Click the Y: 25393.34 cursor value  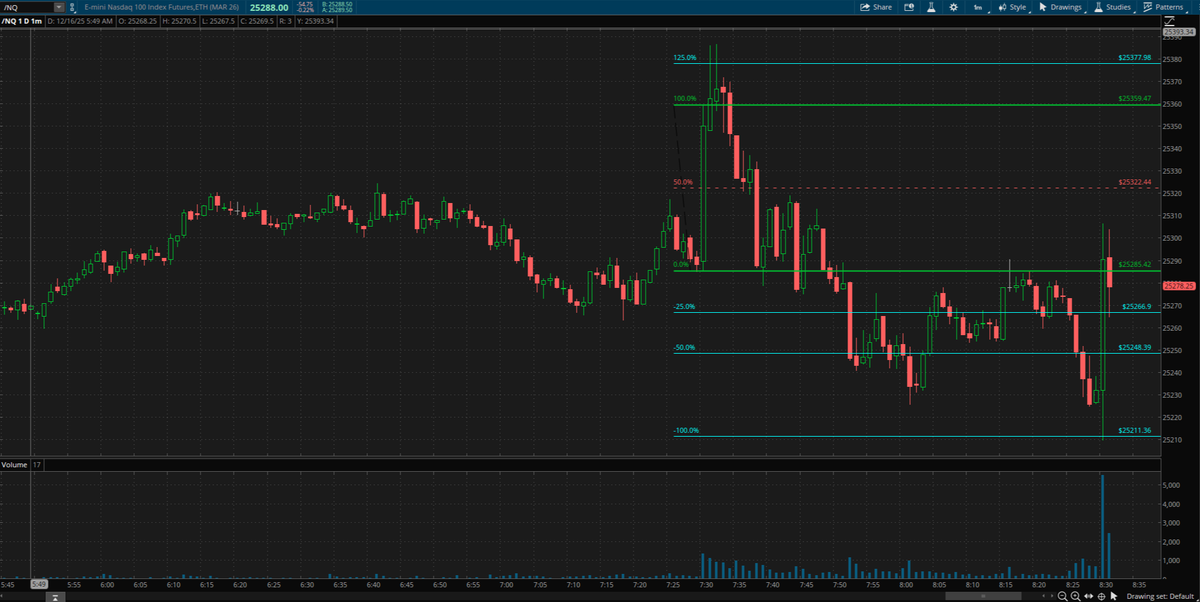pyautogui.click(x=317, y=21)
